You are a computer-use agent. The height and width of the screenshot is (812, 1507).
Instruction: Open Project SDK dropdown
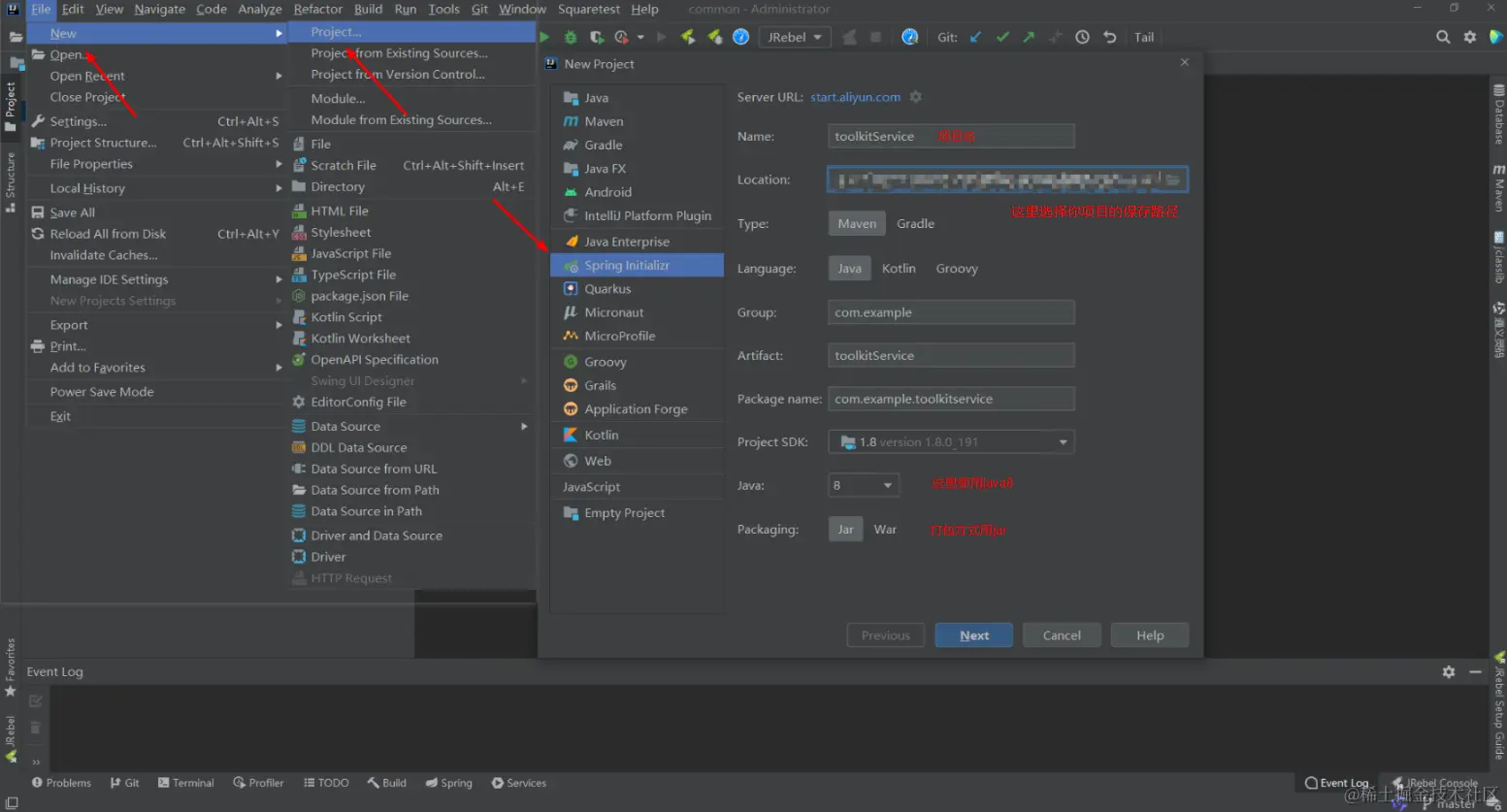(951, 442)
